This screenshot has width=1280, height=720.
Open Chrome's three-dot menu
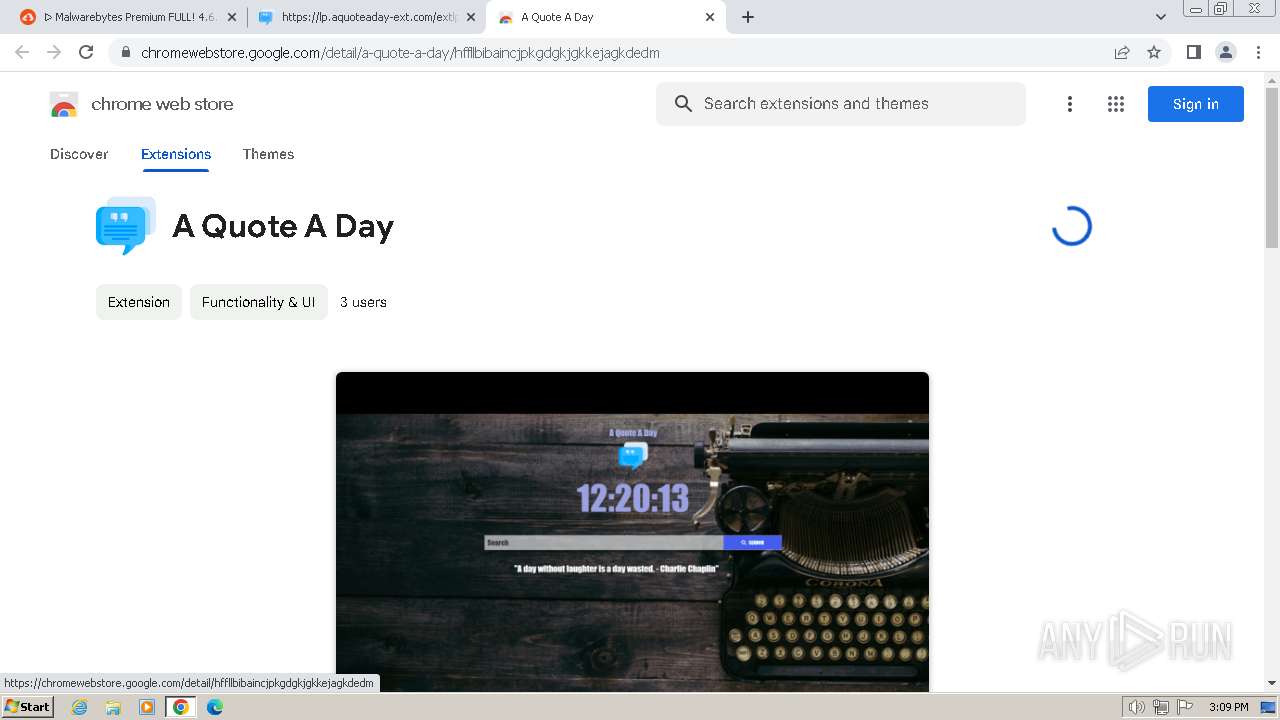[1258, 52]
